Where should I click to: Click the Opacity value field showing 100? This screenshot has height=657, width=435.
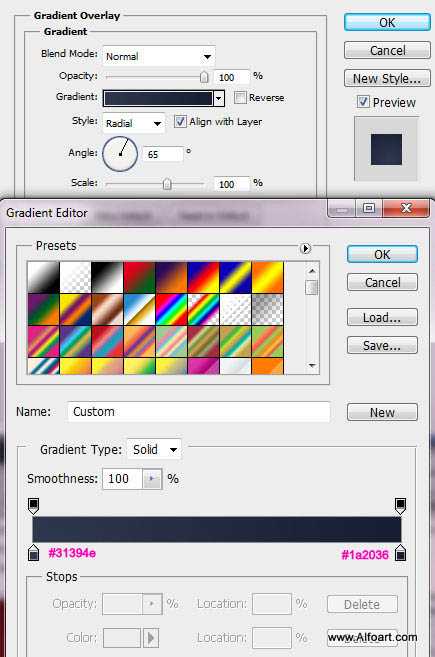[x=232, y=77]
